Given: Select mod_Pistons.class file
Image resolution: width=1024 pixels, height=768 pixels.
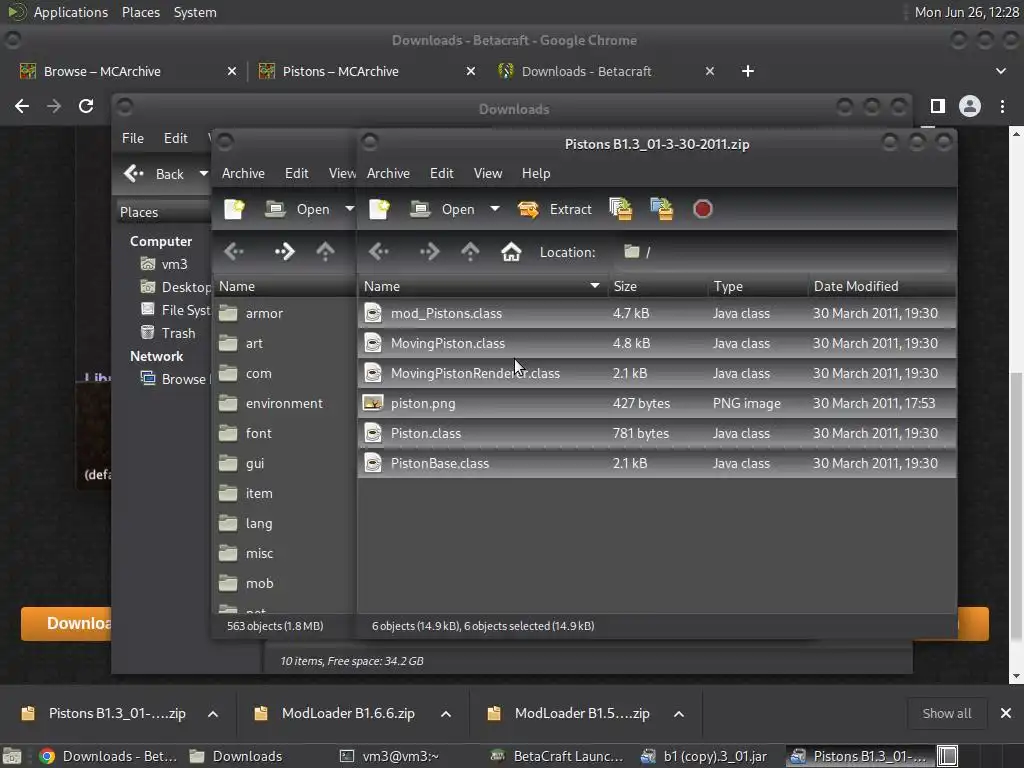Looking at the screenshot, I should [x=657, y=313].
